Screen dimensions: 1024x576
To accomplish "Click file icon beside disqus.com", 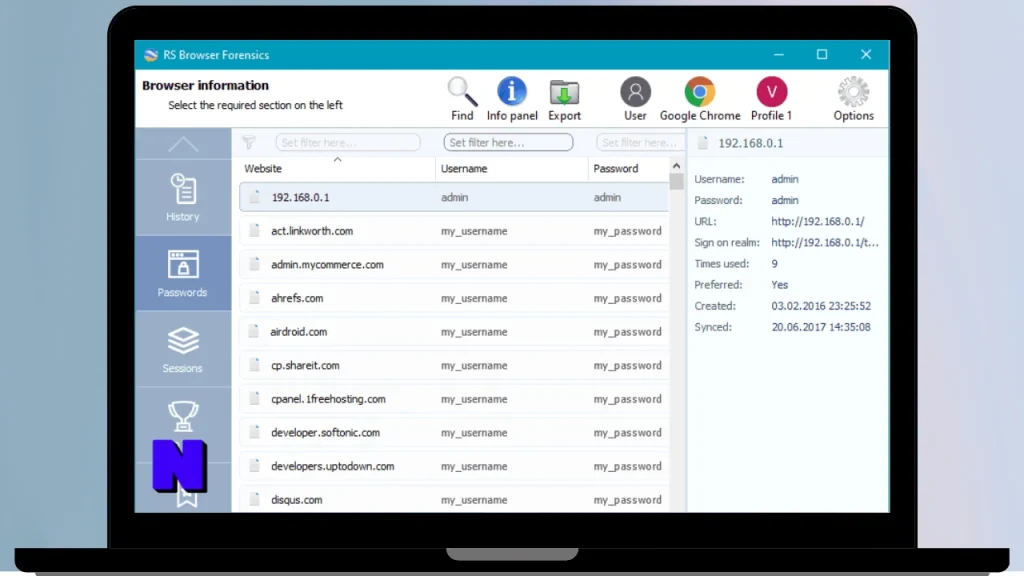I will pyautogui.click(x=254, y=499).
